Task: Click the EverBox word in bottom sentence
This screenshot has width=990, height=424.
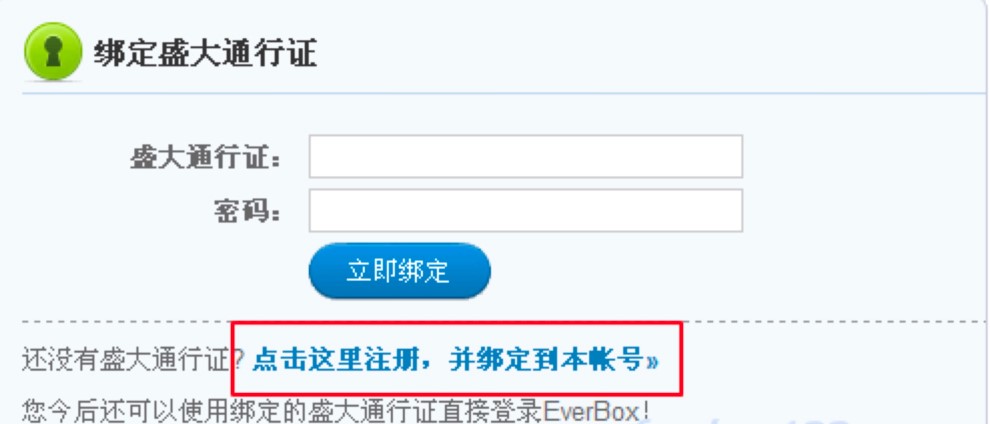Action: pos(592,411)
